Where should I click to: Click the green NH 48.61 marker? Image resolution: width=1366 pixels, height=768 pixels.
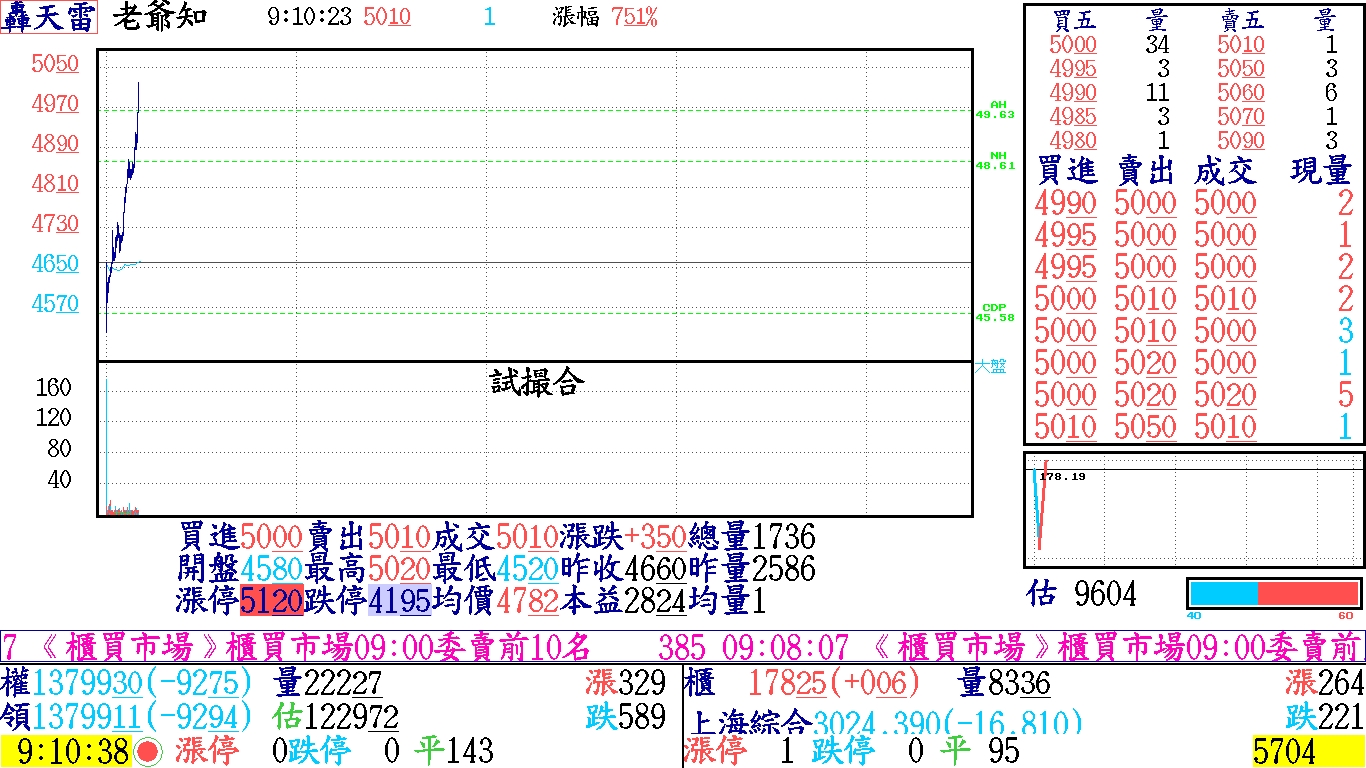995,160
